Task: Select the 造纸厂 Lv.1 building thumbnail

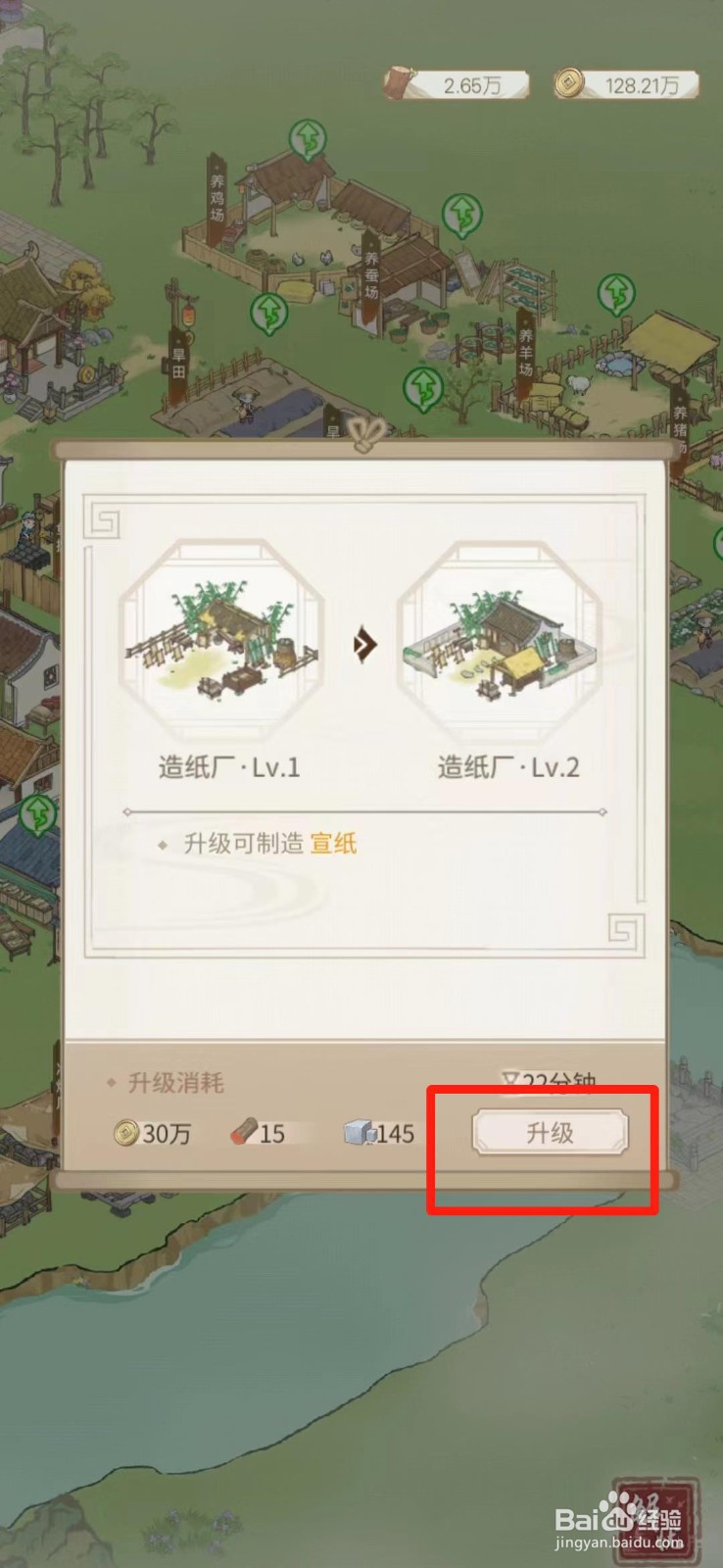Action: click(221, 641)
